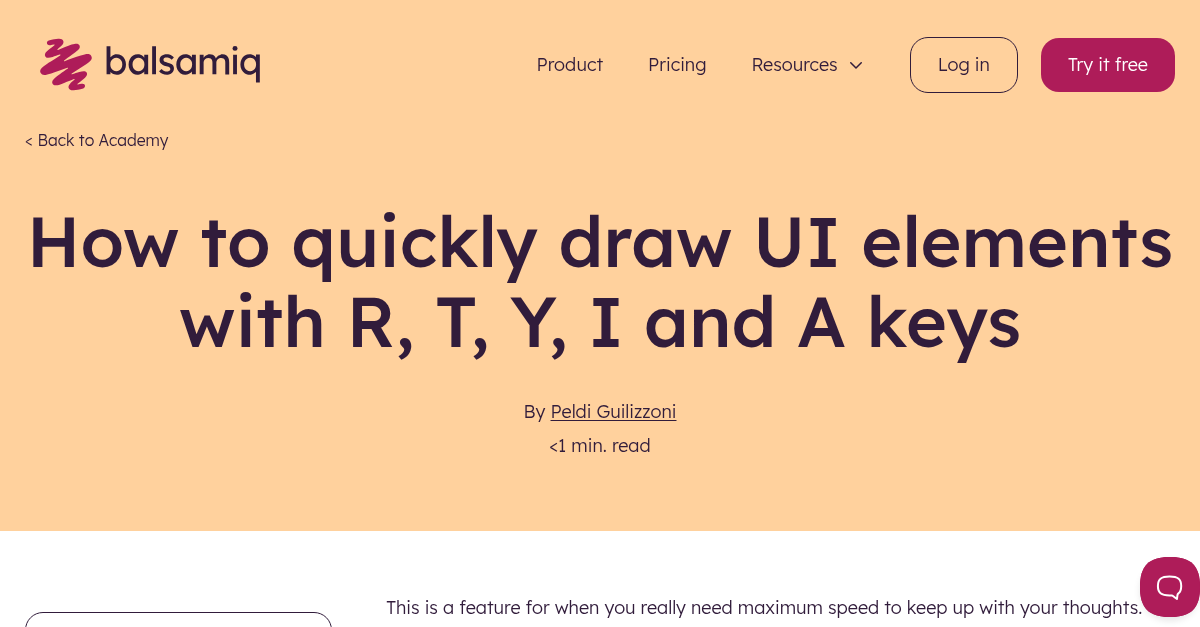Image resolution: width=1200 pixels, height=627 pixels.
Task: Open the Resources menu
Action: (794, 65)
